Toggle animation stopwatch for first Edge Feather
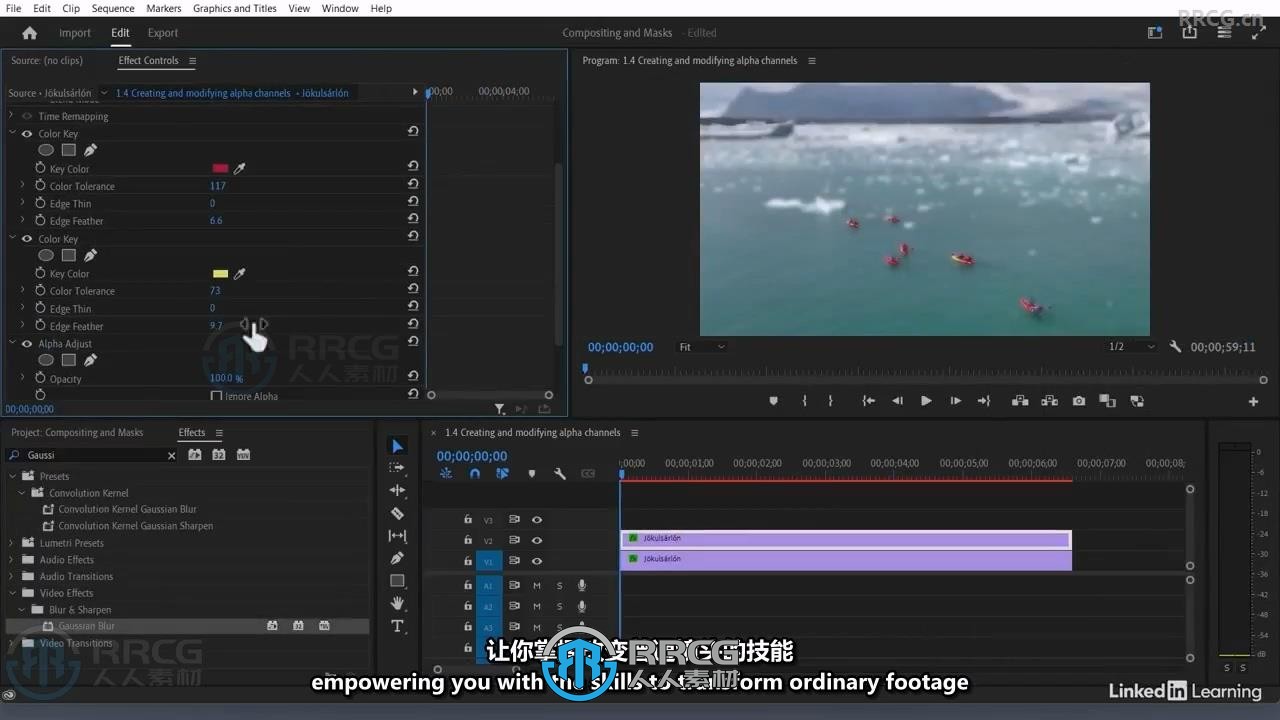 click(x=40, y=220)
